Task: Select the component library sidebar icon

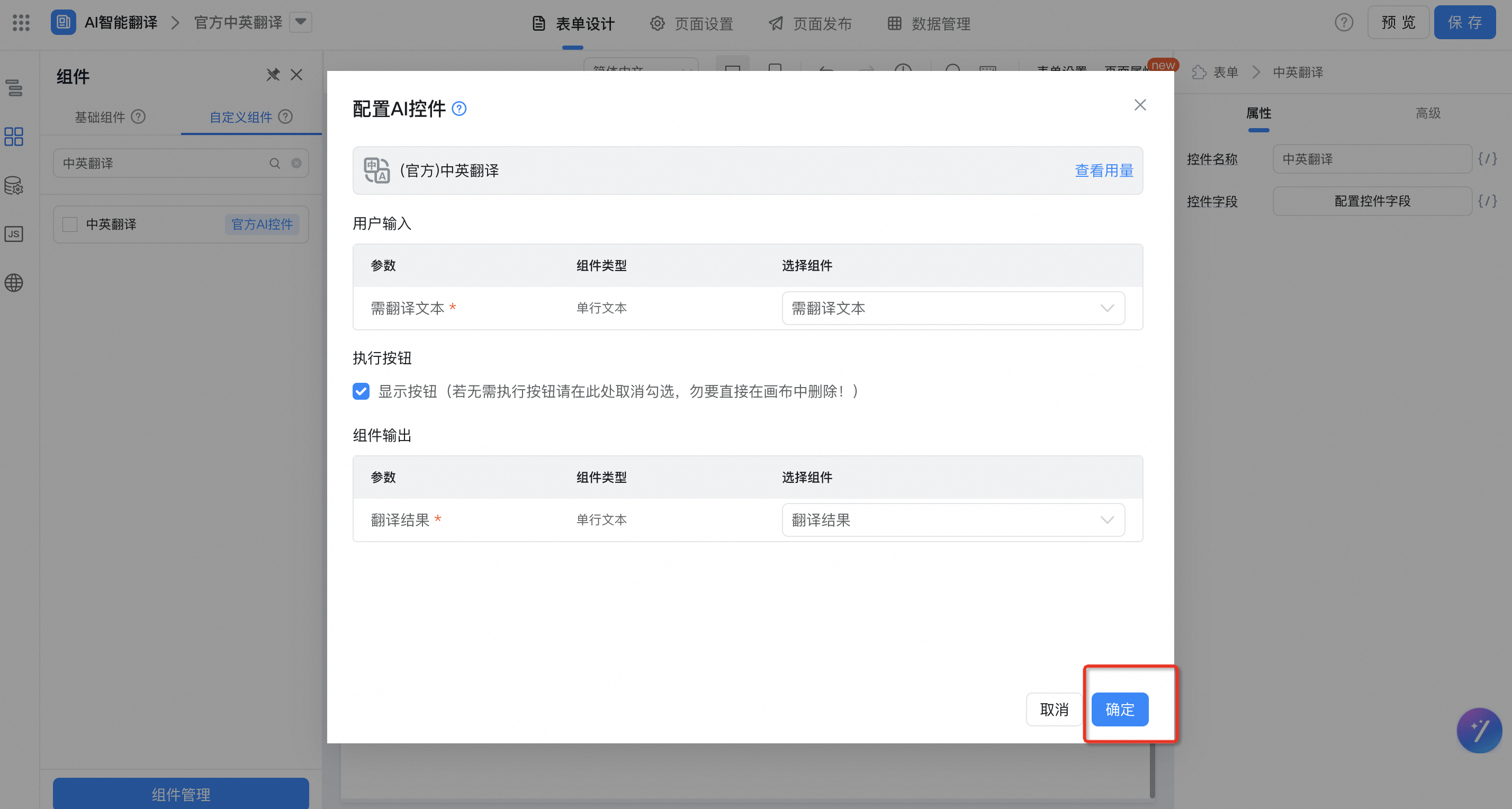Action: 14,137
